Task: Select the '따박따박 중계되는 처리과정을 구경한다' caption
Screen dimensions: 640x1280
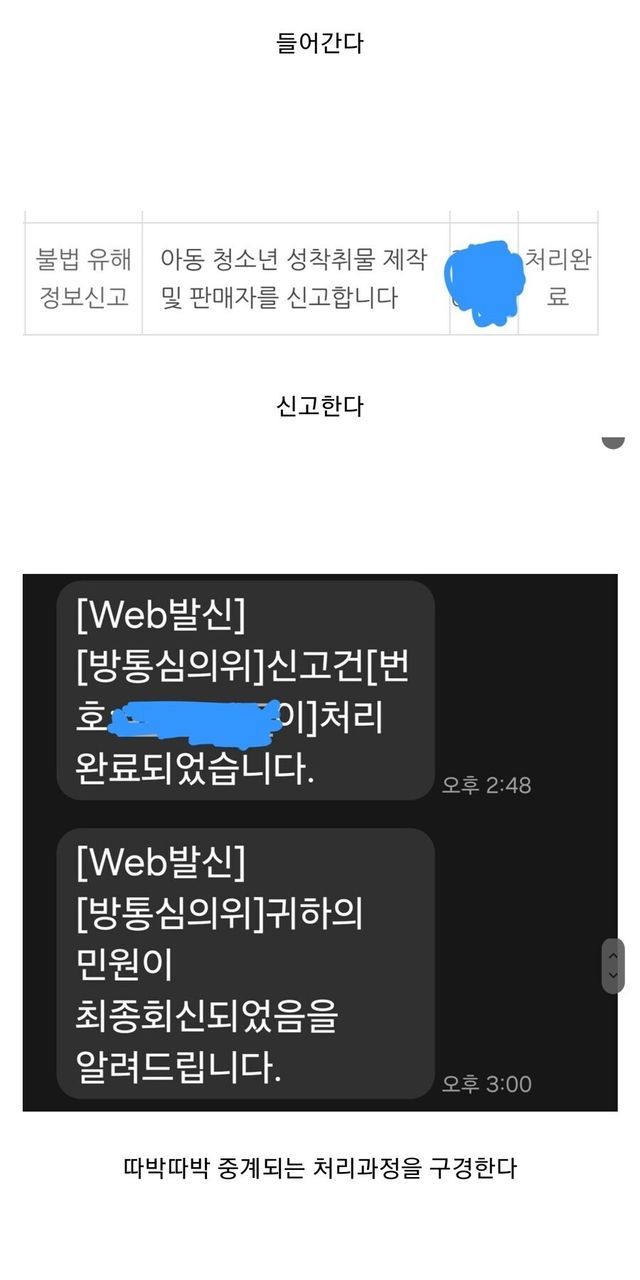Action: 320,1167
